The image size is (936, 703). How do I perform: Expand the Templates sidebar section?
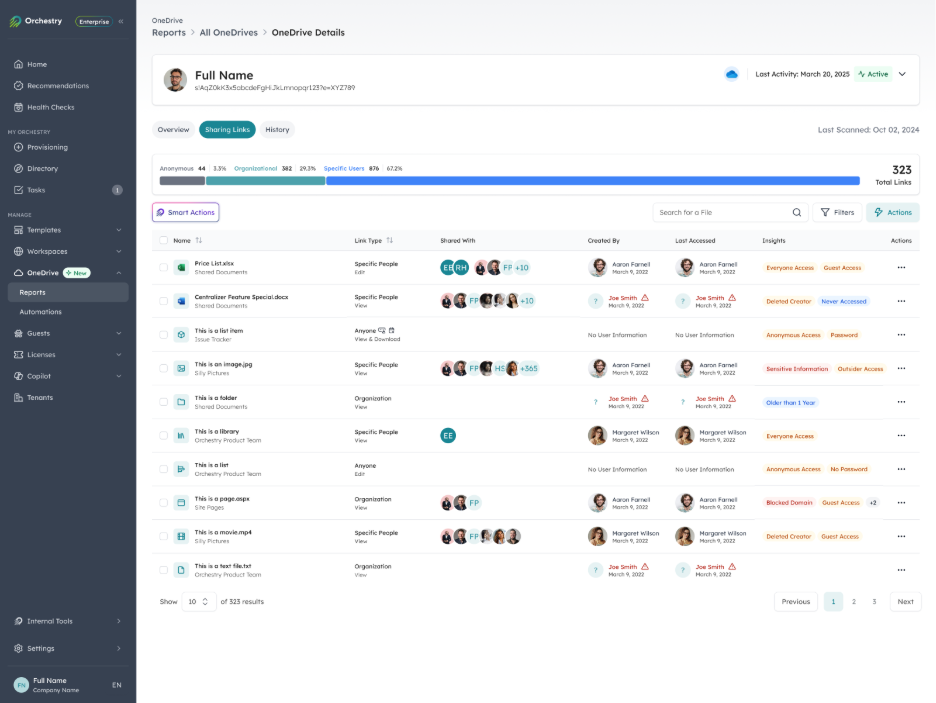coord(118,230)
